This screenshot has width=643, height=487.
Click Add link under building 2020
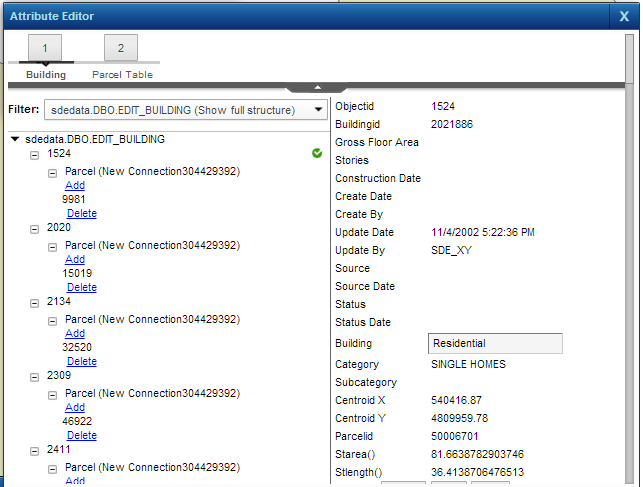[x=75, y=259]
